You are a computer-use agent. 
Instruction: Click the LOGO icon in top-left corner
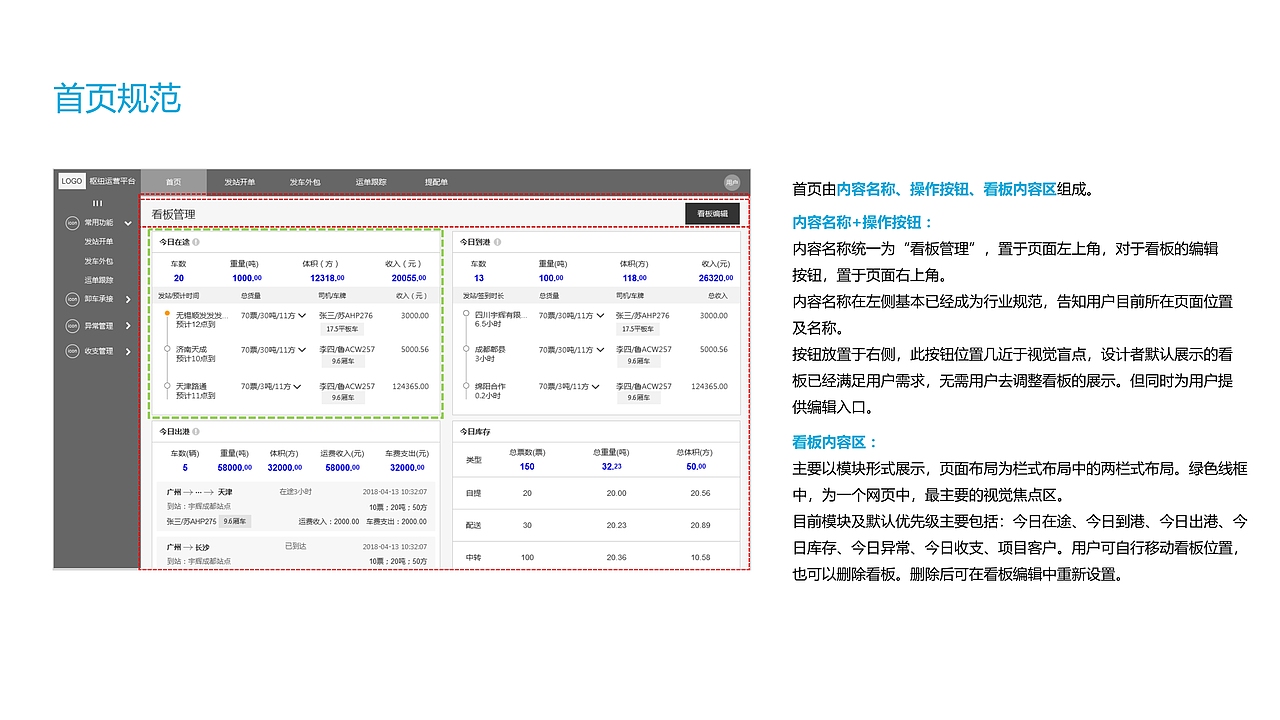point(71,181)
